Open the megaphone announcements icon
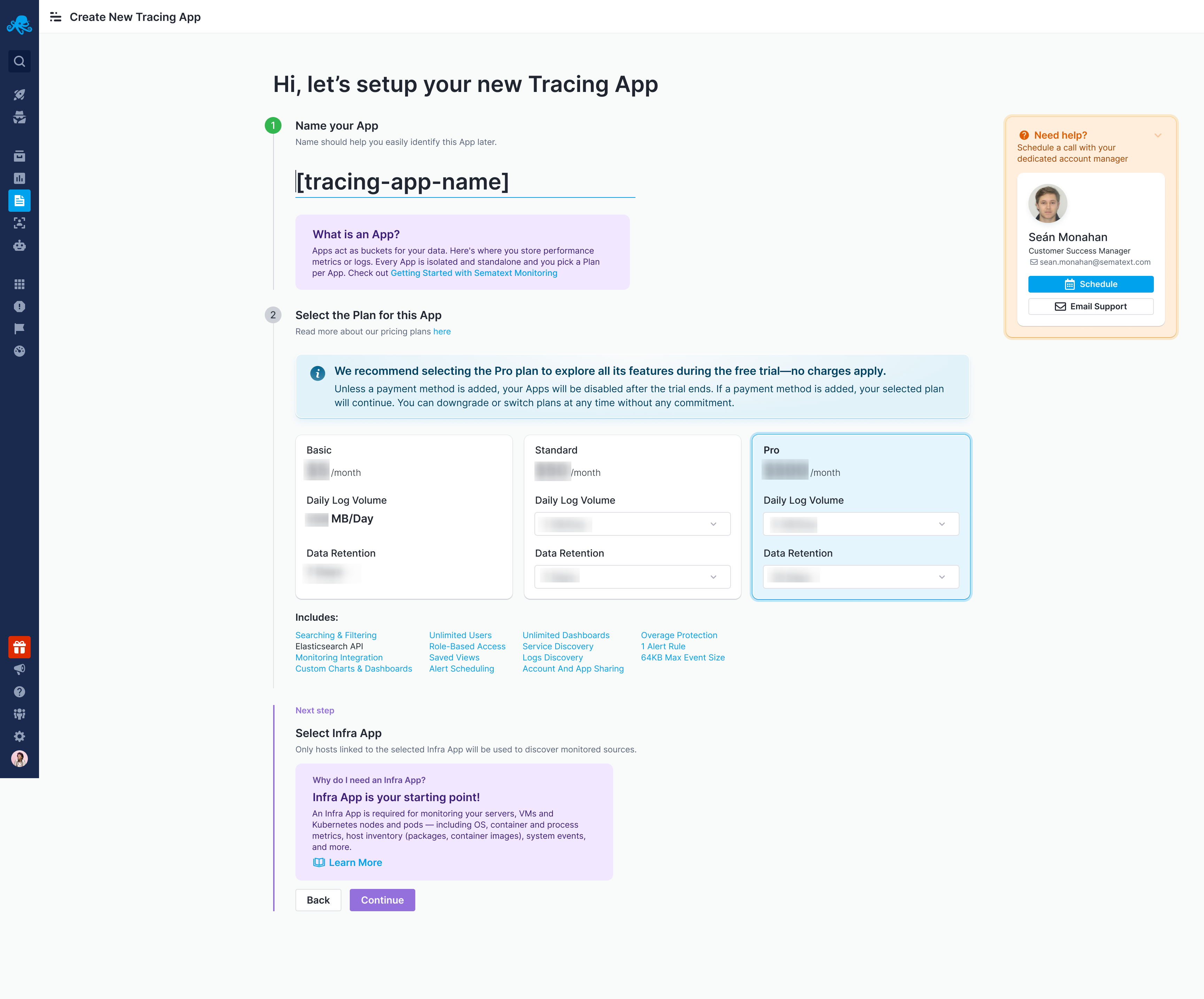The image size is (1204, 999). click(x=20, y=669)
